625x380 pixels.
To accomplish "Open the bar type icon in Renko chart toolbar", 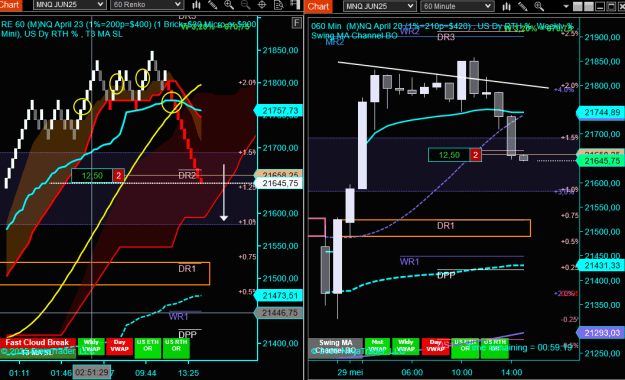I will tap(196, 5).
